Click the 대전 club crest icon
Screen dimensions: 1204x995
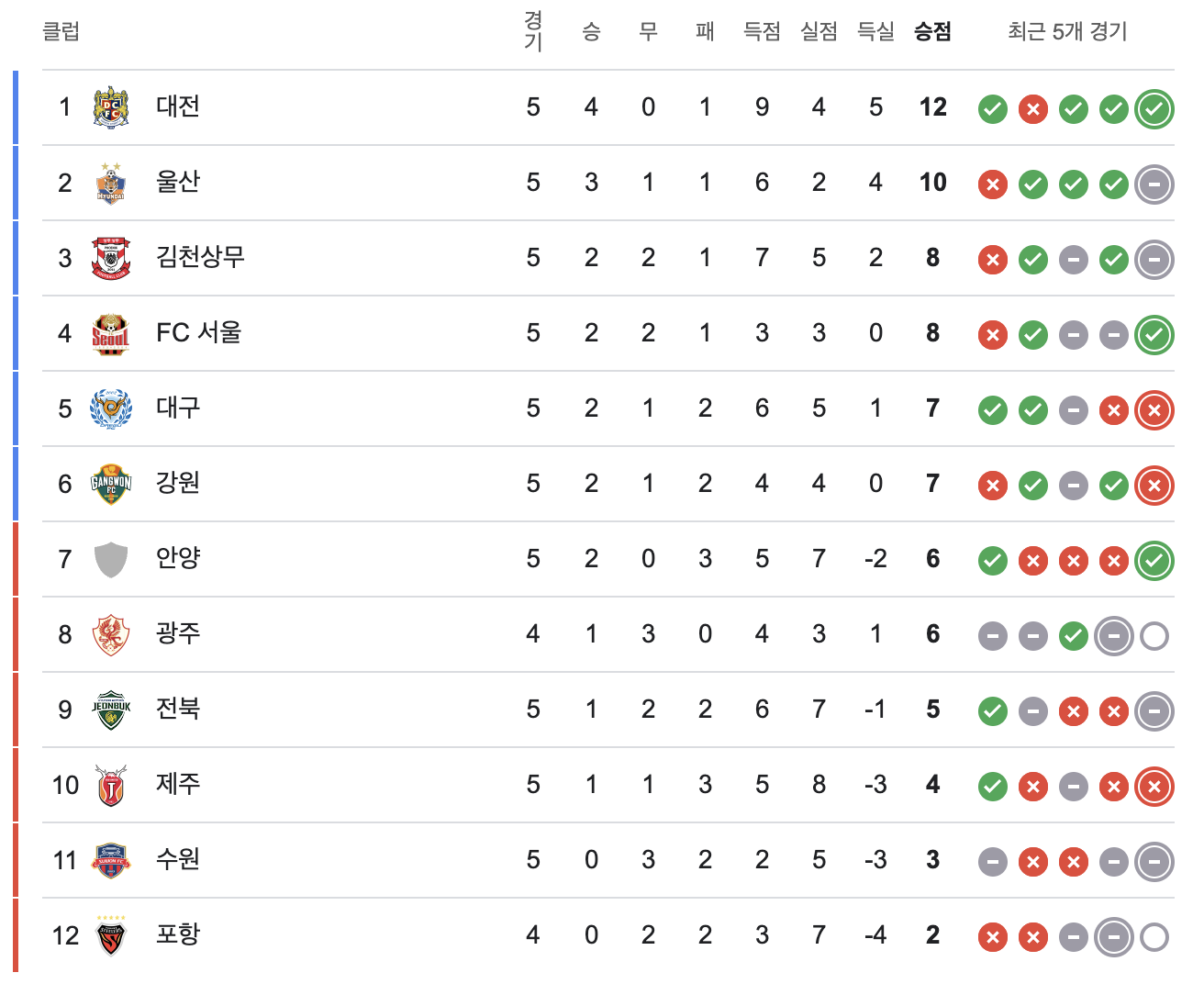click(x=111, y=107)
